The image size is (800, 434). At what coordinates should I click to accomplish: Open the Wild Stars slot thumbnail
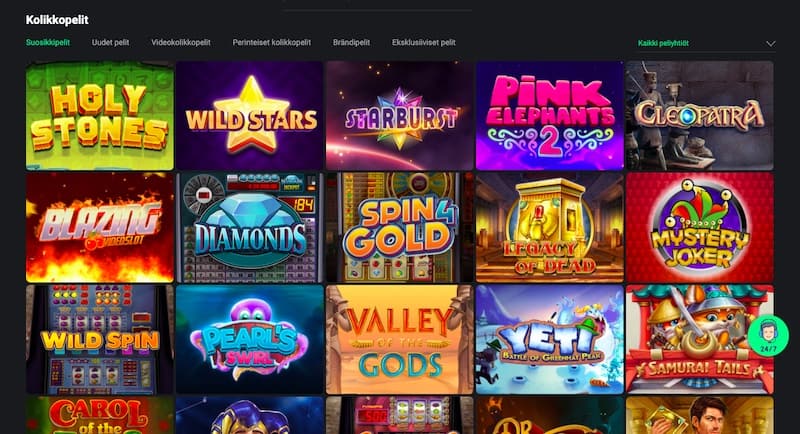coord(249,116)
